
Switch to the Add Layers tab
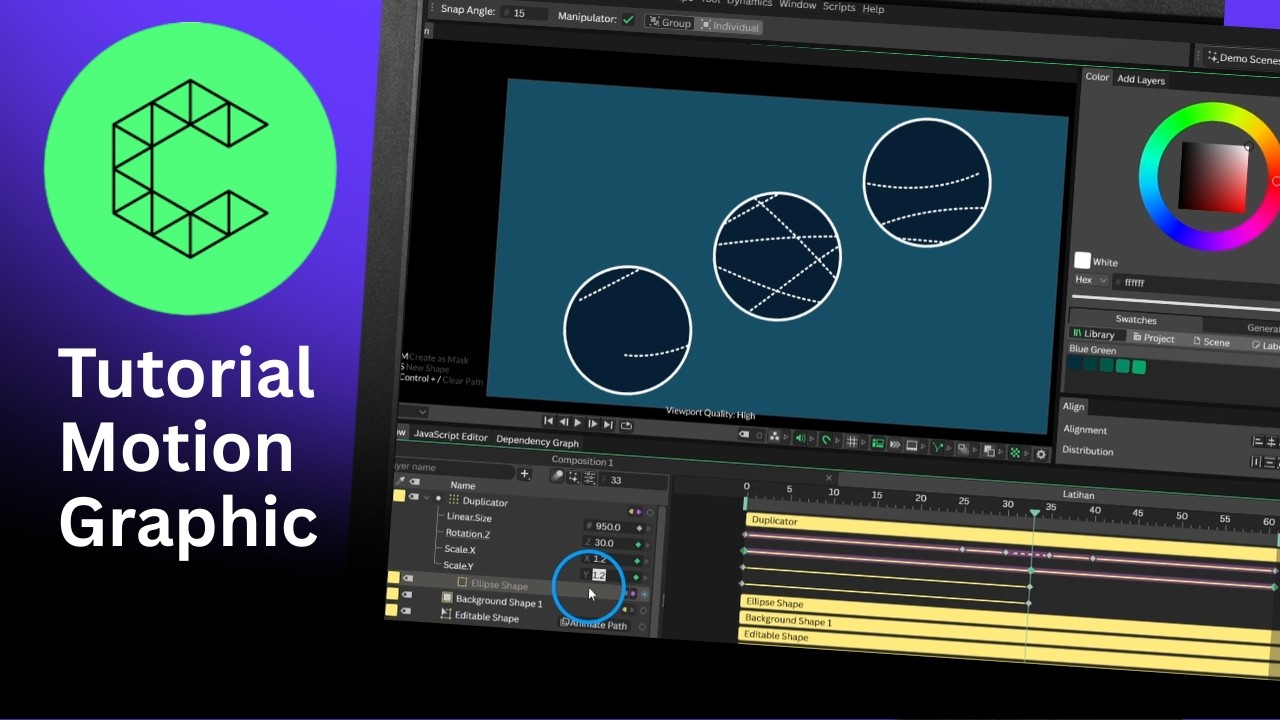[x=1141, y=80]
